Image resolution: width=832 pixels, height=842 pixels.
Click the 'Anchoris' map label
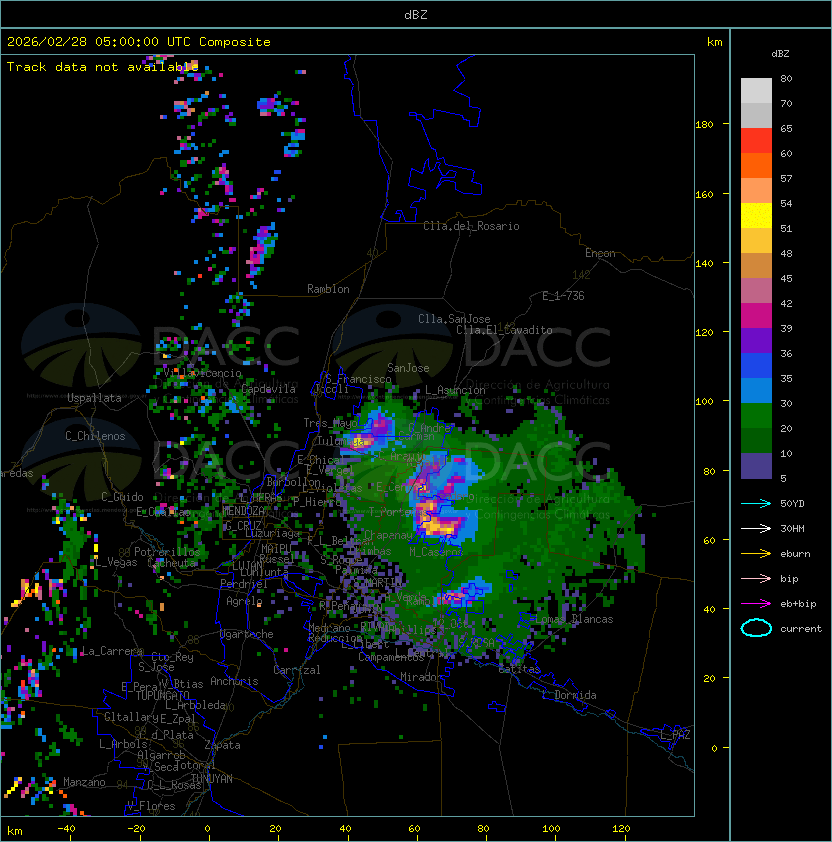tap(234, 681)
